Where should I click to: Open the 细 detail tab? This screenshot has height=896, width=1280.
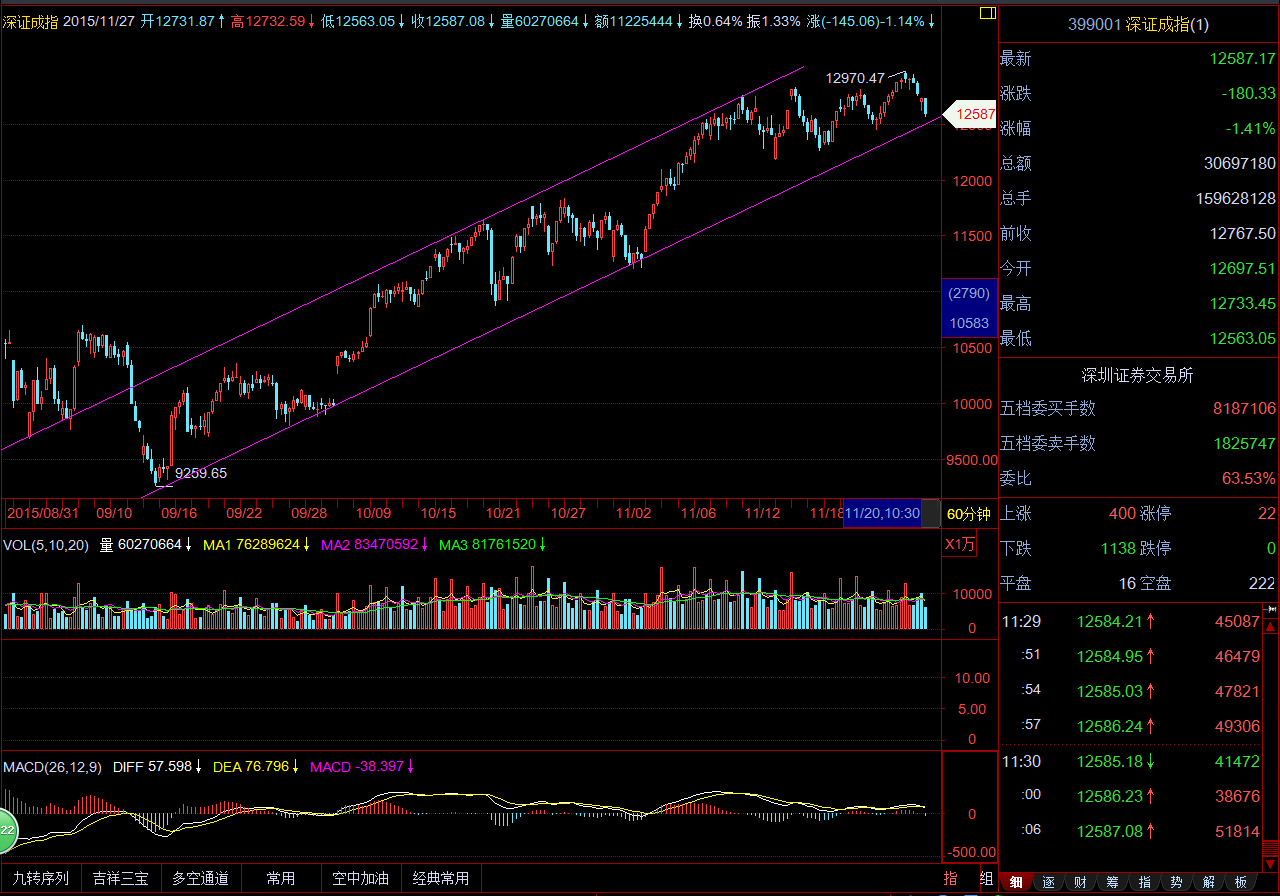pyautogui.click(x=1016, y=882)
